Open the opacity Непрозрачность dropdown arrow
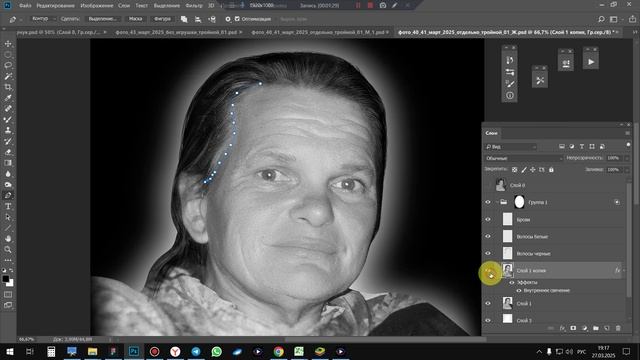The width and height of the screenshot is (640, 360). click(x=627, y=158)
